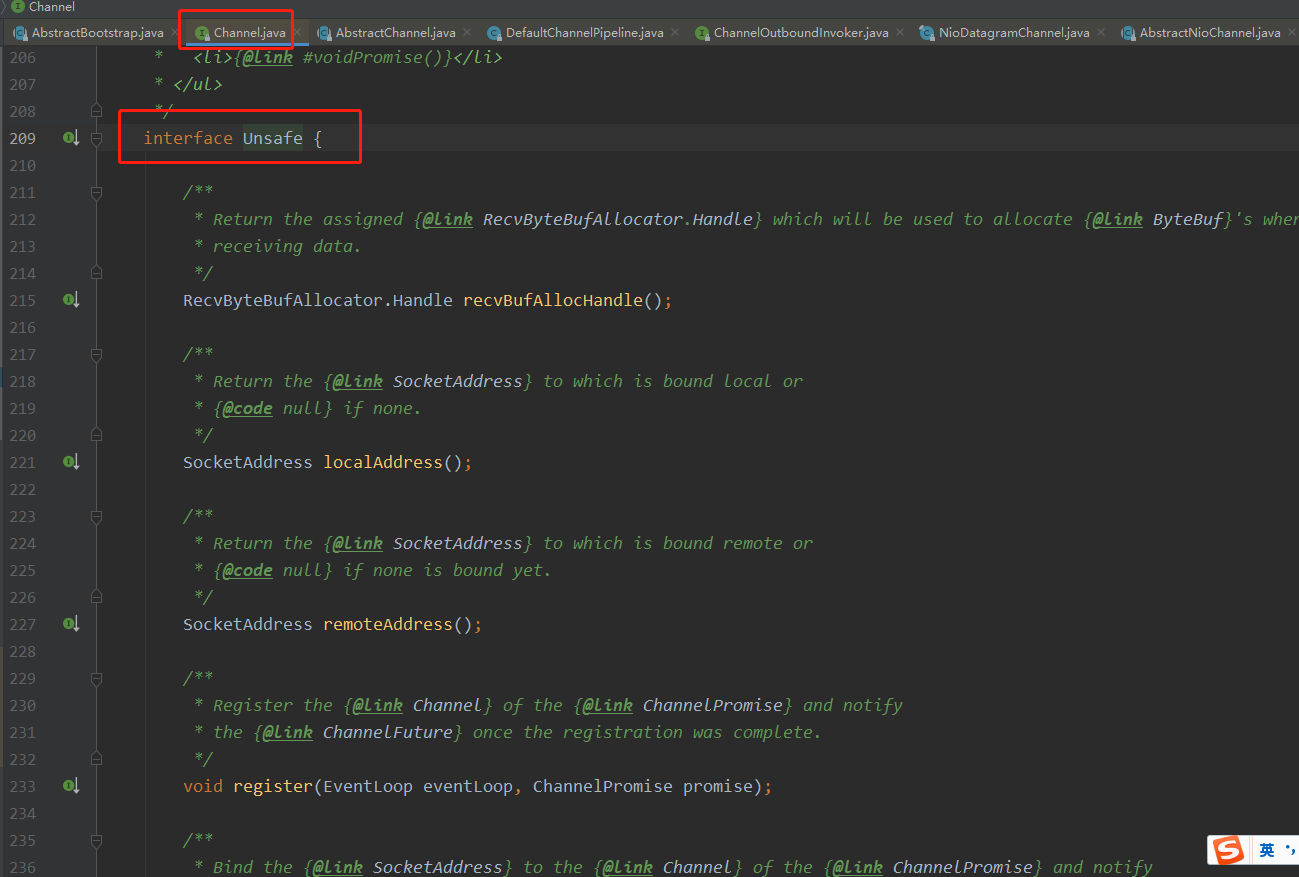Click the EventLoop parameter type
The height and width of the screenshot is (877, 1299).
[x=368, y=786]
